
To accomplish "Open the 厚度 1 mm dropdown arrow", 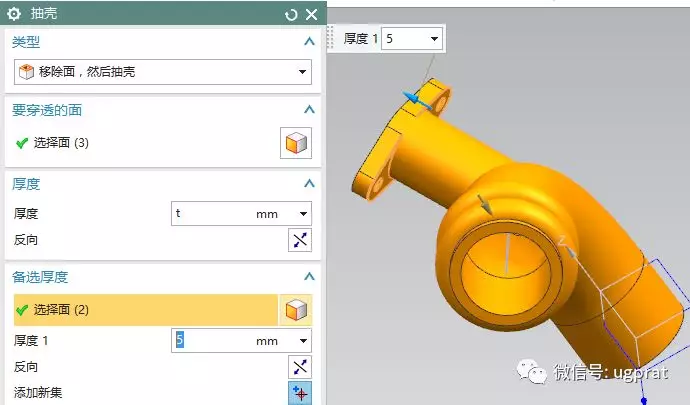I will [x=303, y=341].
